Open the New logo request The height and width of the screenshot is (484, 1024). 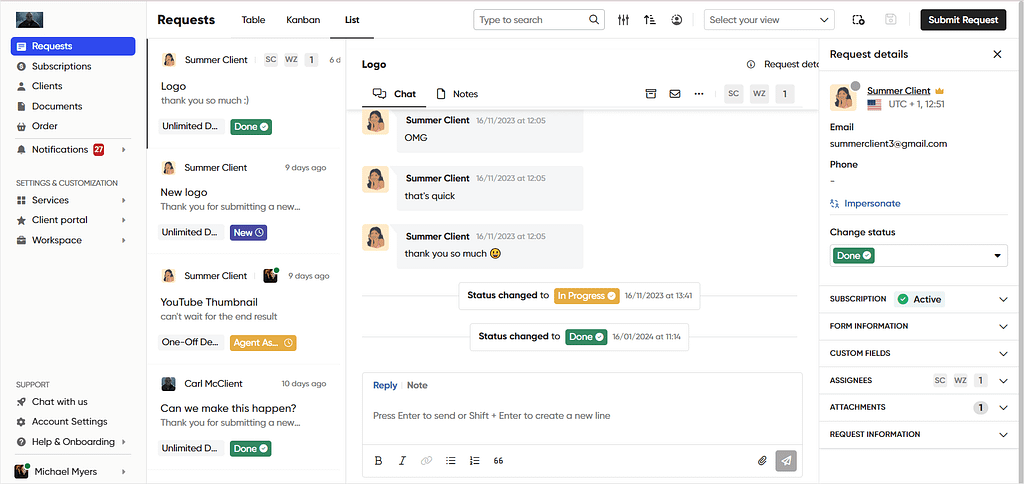pyautogui.click(x=246, y=201)
